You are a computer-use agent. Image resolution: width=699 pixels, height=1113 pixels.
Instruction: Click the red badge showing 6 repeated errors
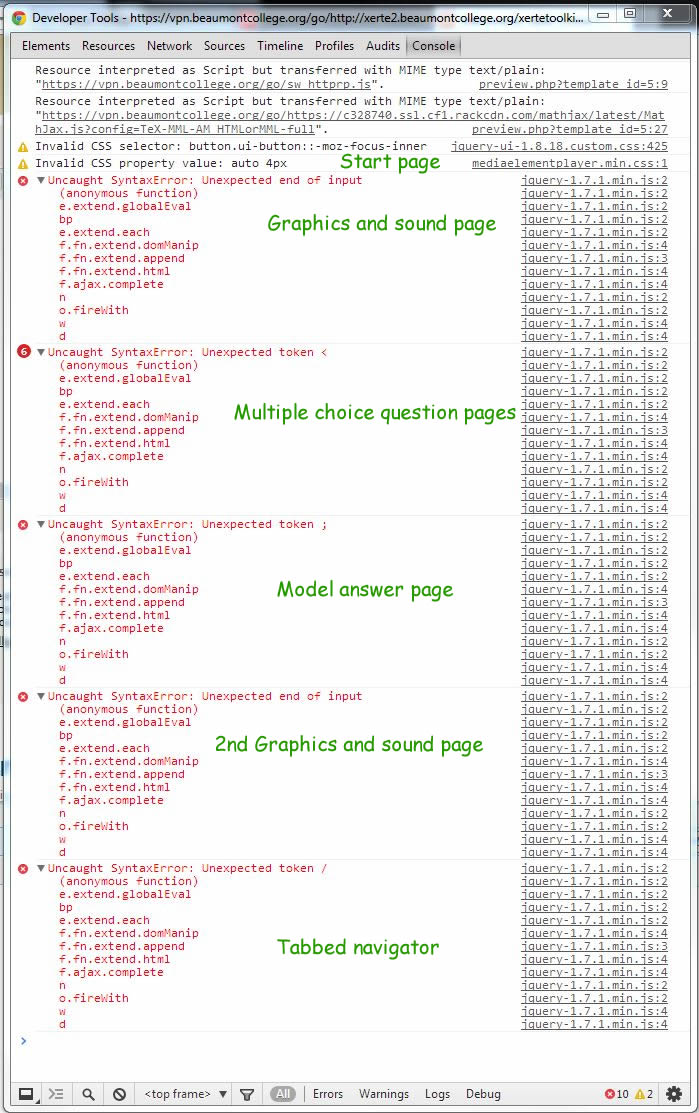point(23,351)
